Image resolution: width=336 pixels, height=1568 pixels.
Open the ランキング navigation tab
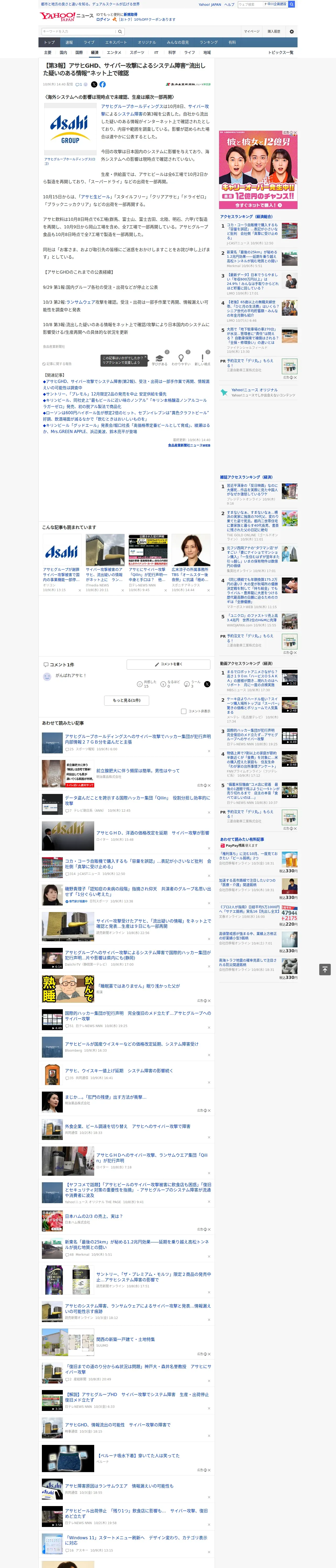(209, 43)
